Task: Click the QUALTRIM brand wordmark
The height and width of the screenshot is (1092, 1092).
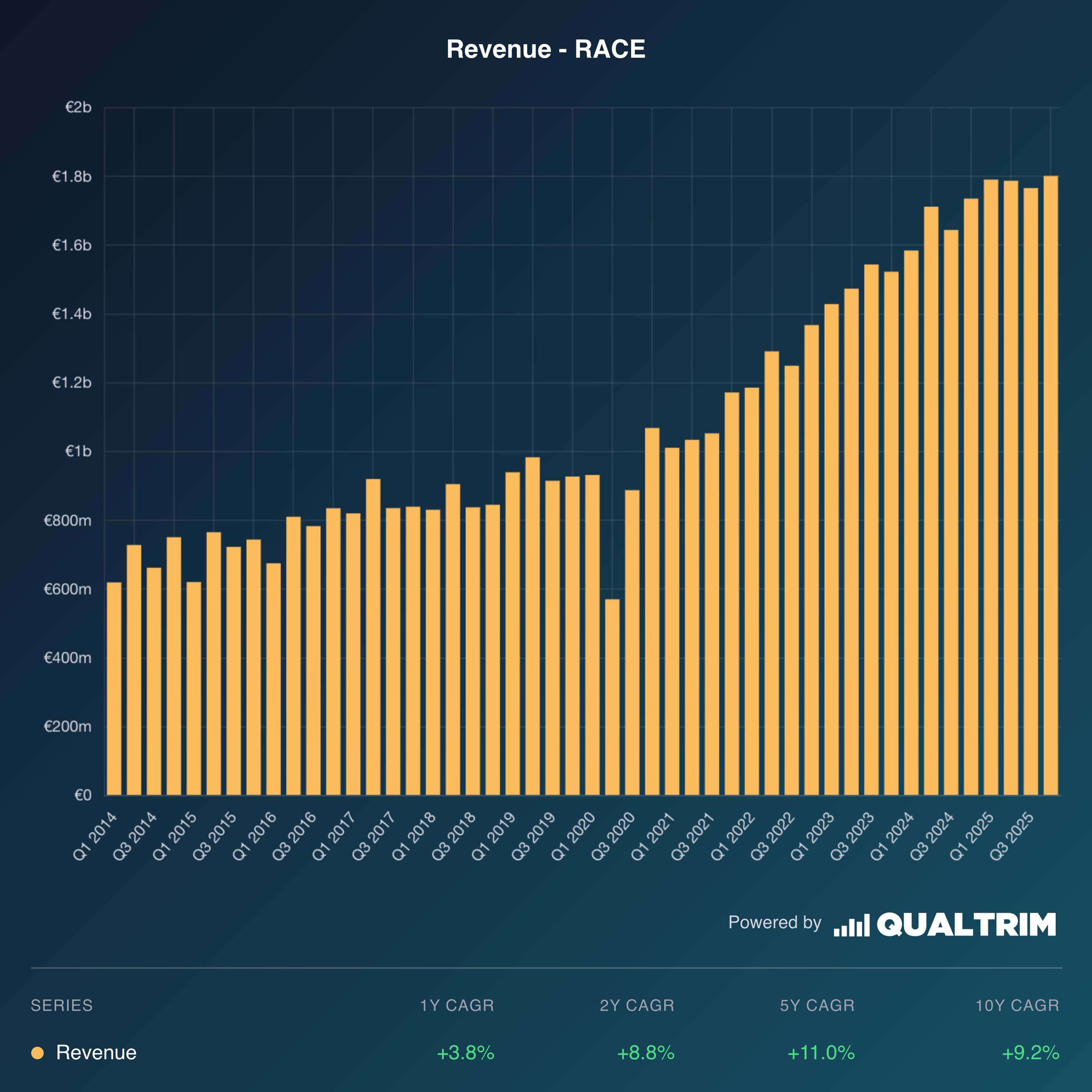Action: coord(966,925)
